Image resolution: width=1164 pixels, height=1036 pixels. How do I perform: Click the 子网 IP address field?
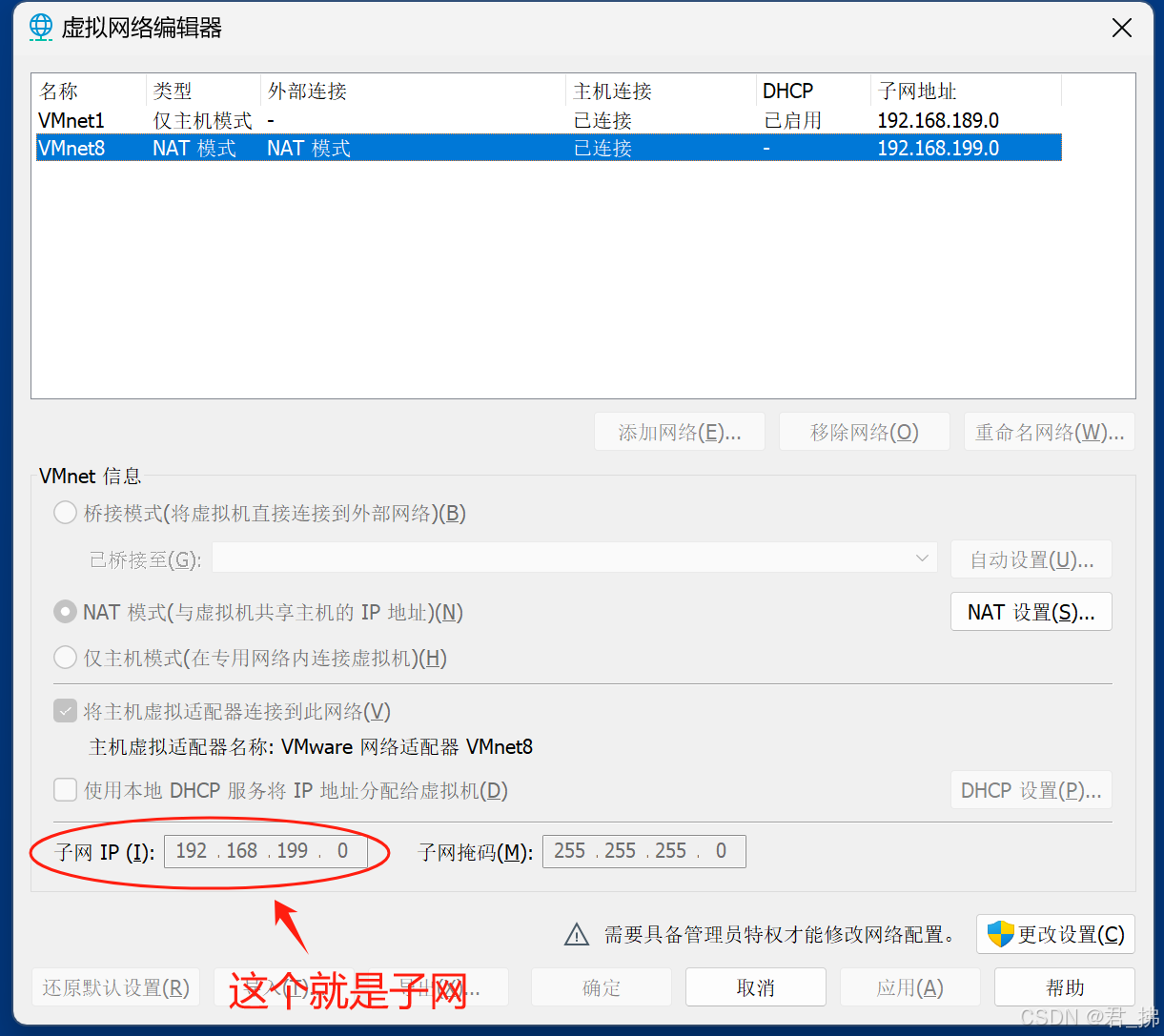[x=266, y=851]
